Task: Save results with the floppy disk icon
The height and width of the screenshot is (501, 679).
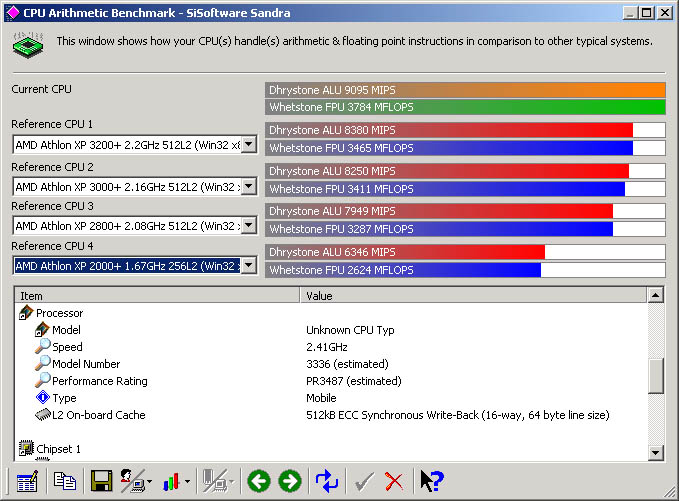Action: click(101, 481)
